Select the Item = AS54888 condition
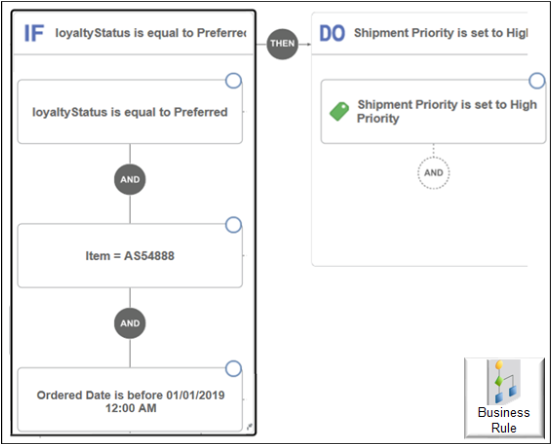 coord(130,256)
